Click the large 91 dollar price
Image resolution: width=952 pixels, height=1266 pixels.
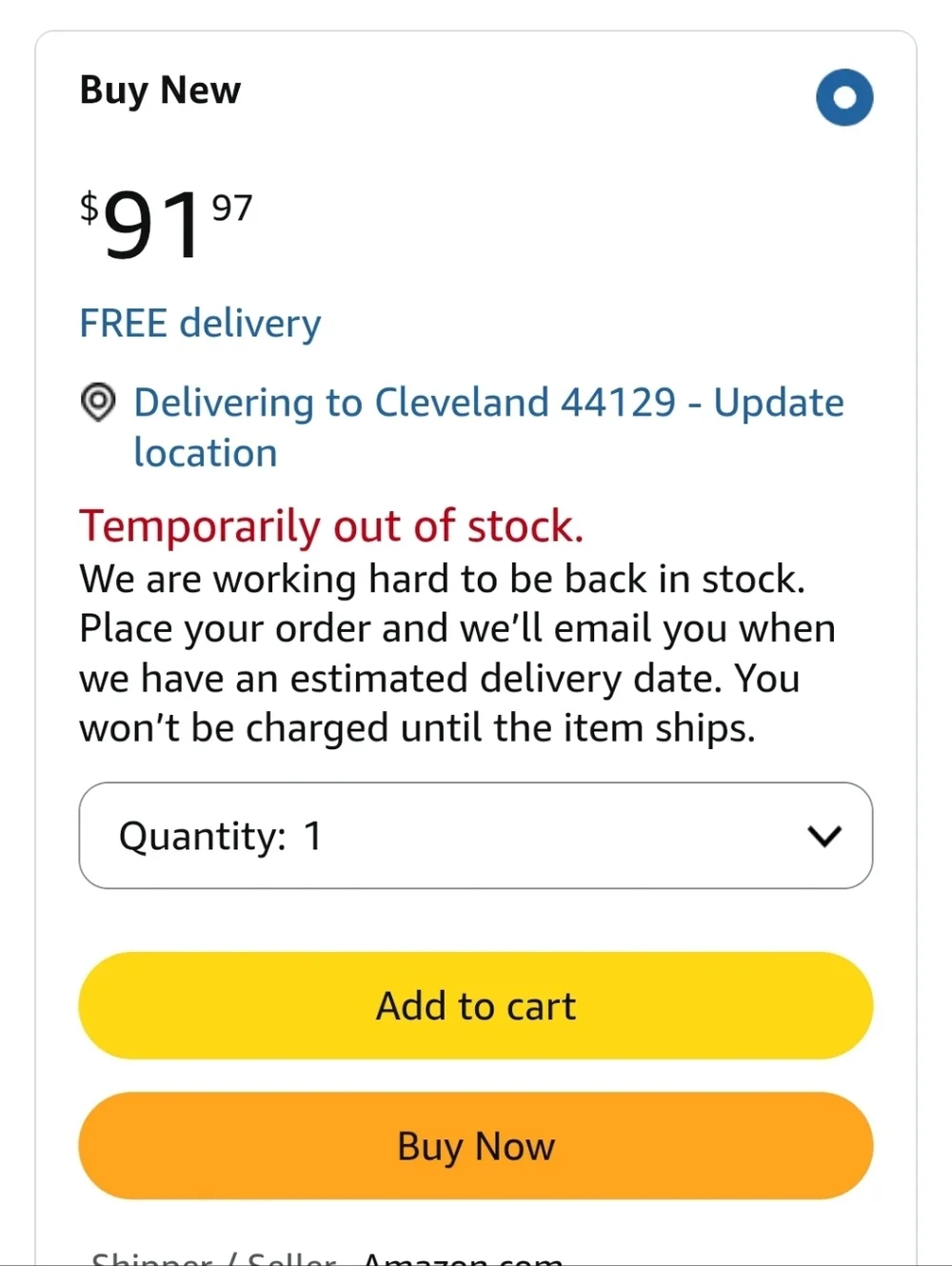[152, 225]
